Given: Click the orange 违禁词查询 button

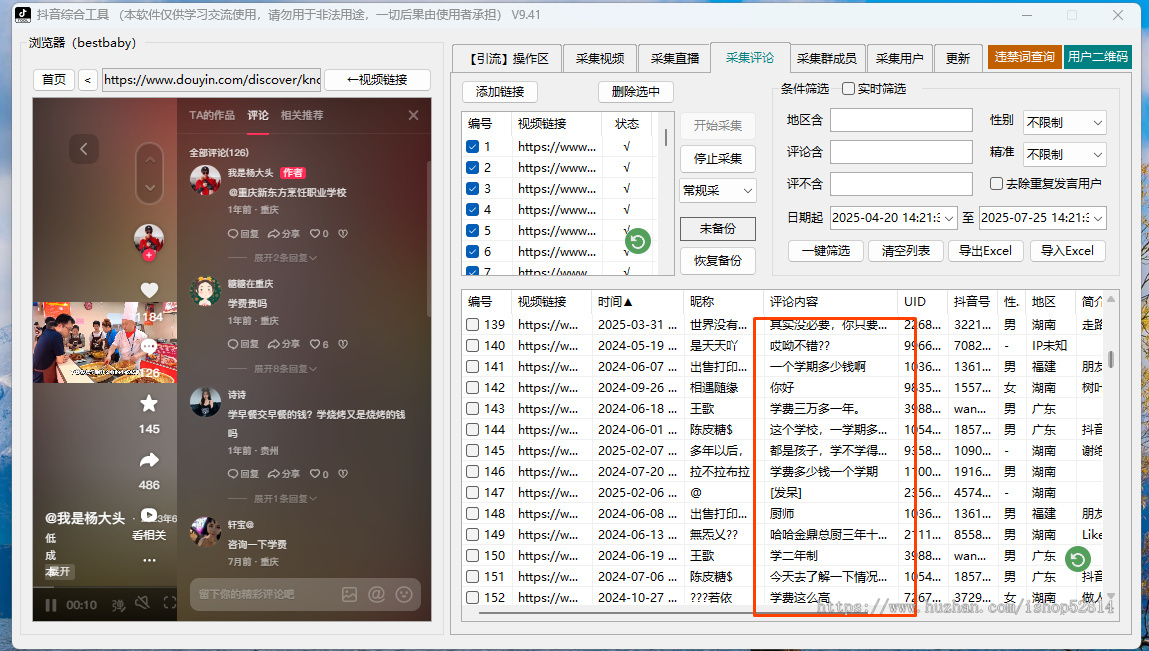Looking at the screenshot, I should pos(1024,57).
